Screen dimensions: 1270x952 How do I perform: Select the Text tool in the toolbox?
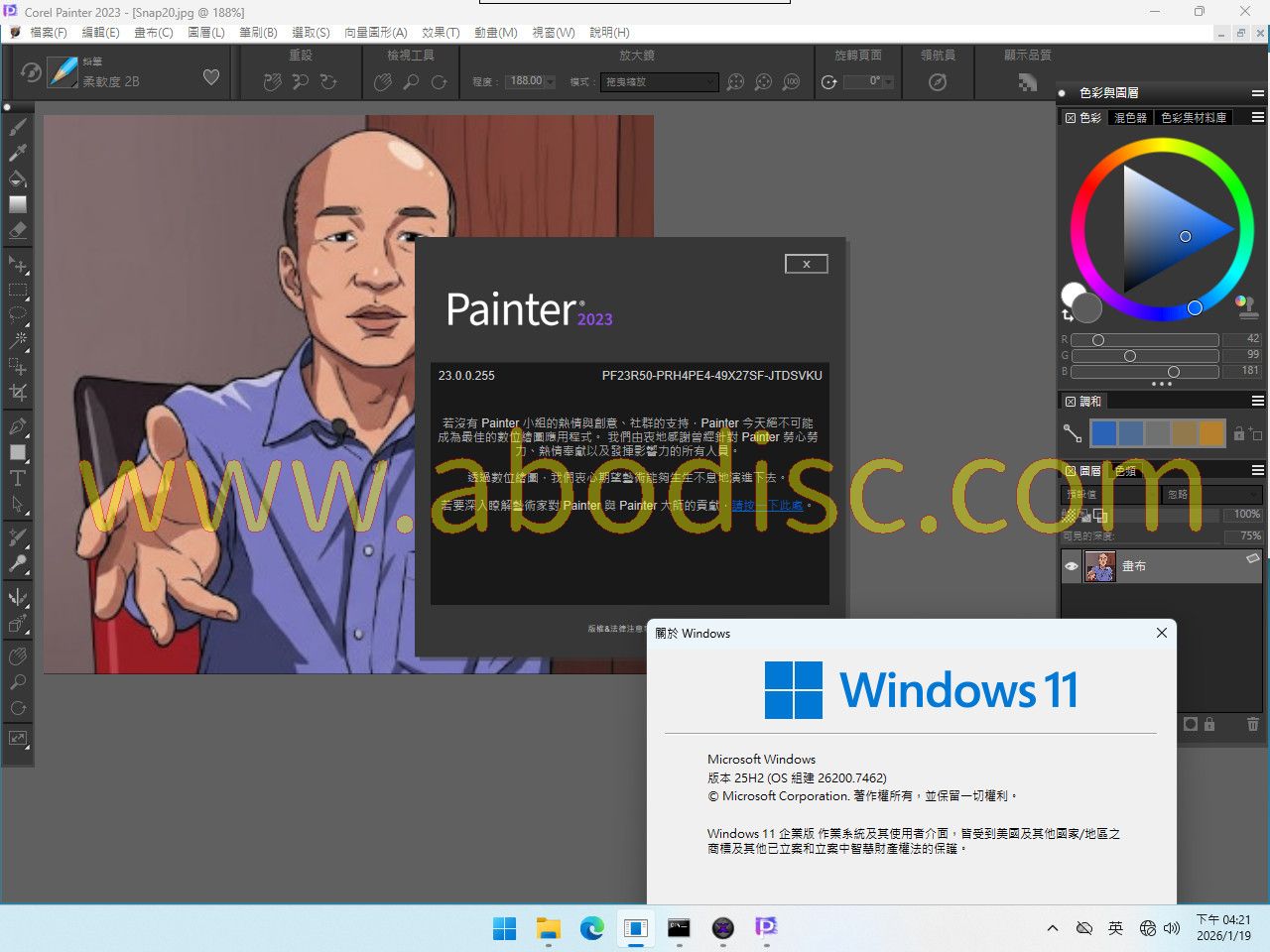(x=18, y=478)
